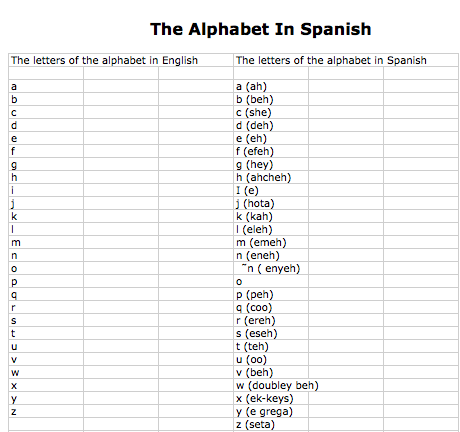Click the English letter 'z' cell
Viewport: 460px width, 432px height.
(46, 411)
